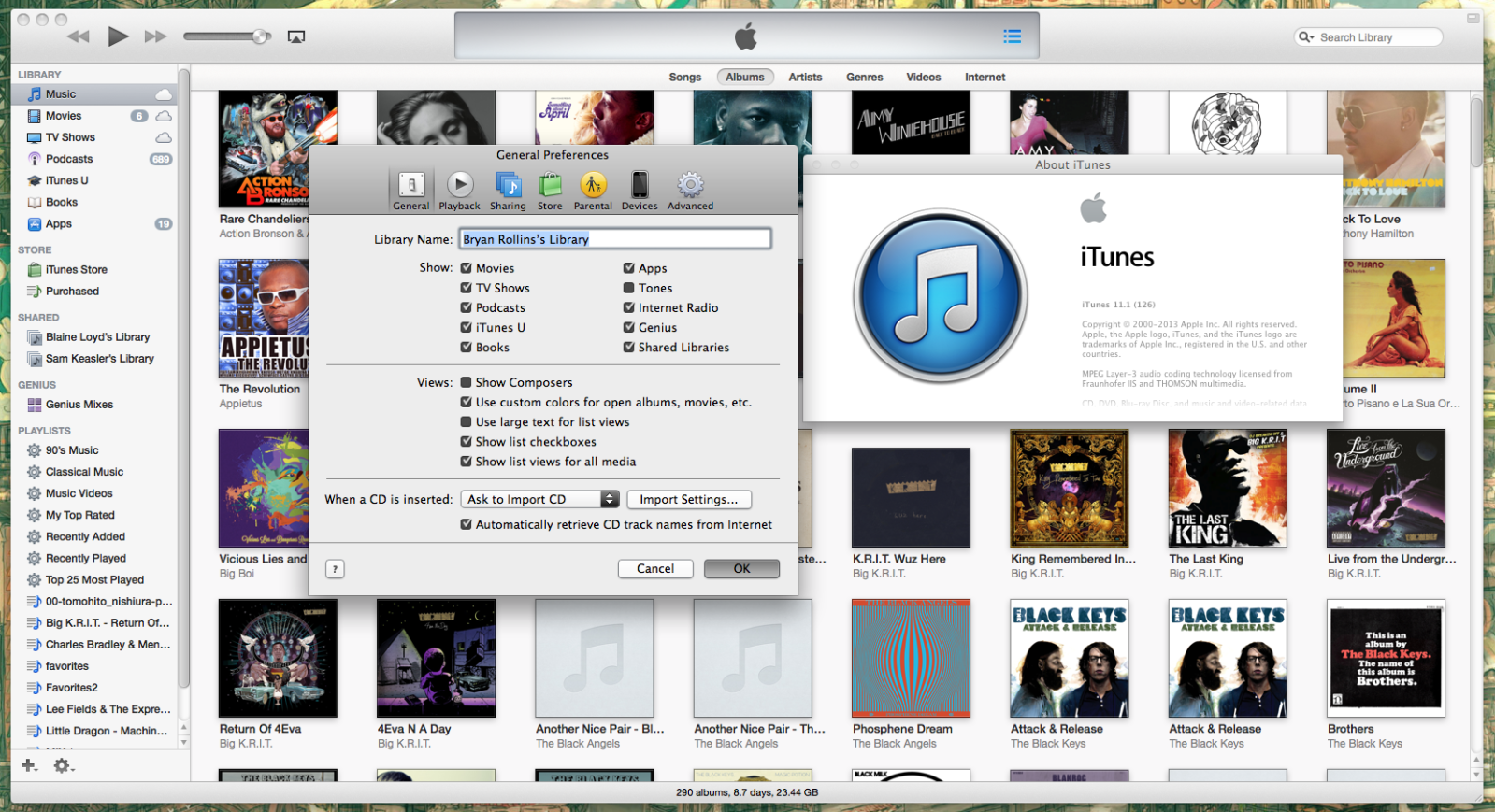Skip to previous track with rewind button

point(79,36)
